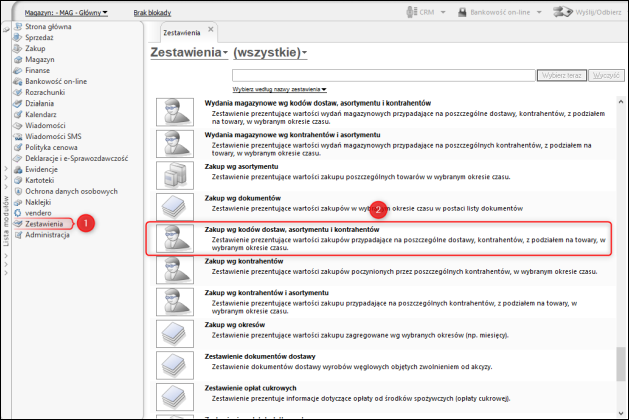The image size is (629, 420).
Task: Select Administracja in the module list
Action: point(47,235)
